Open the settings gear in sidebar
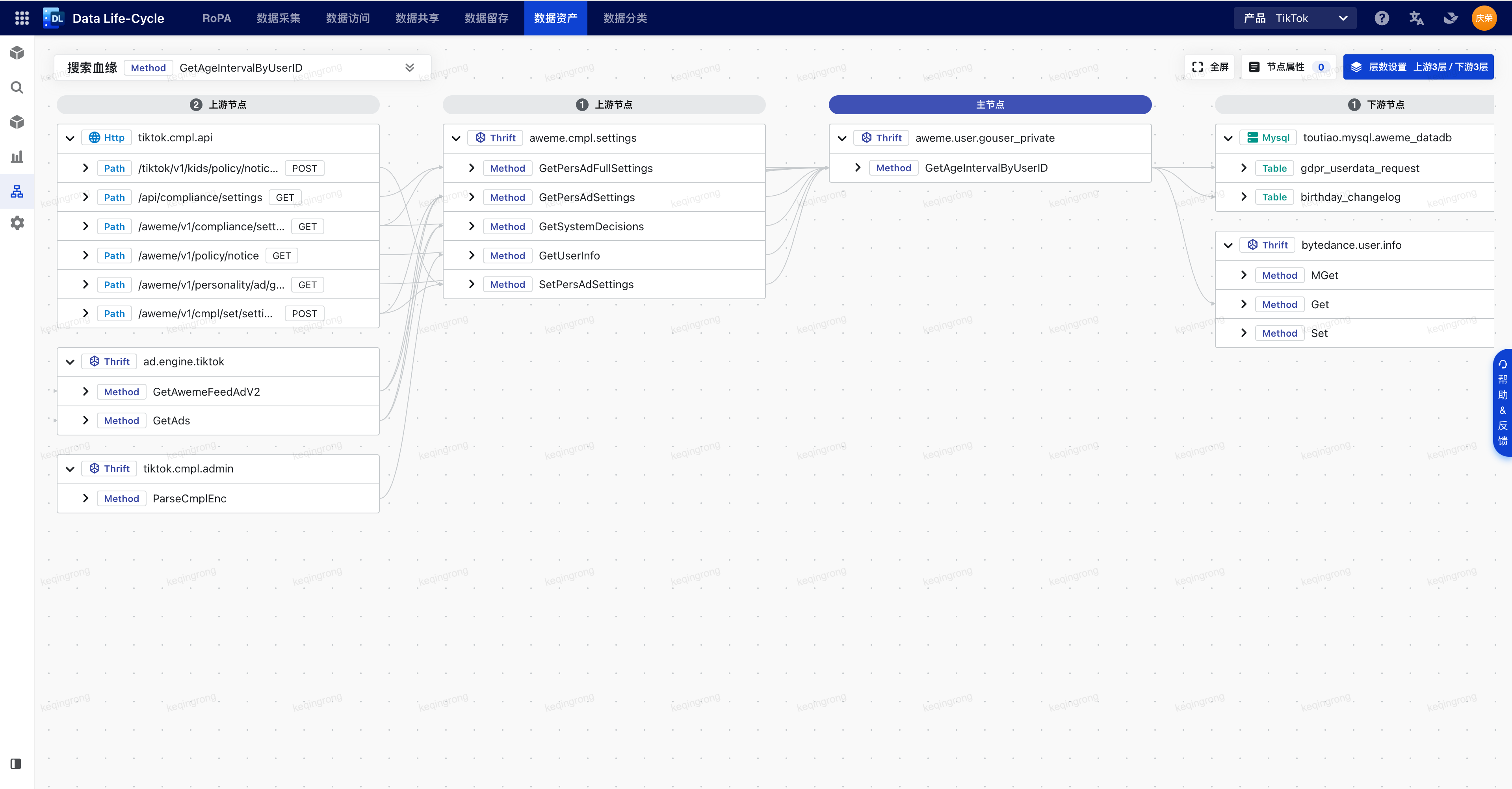This screenshot has height=789, width=1512. 17,223
